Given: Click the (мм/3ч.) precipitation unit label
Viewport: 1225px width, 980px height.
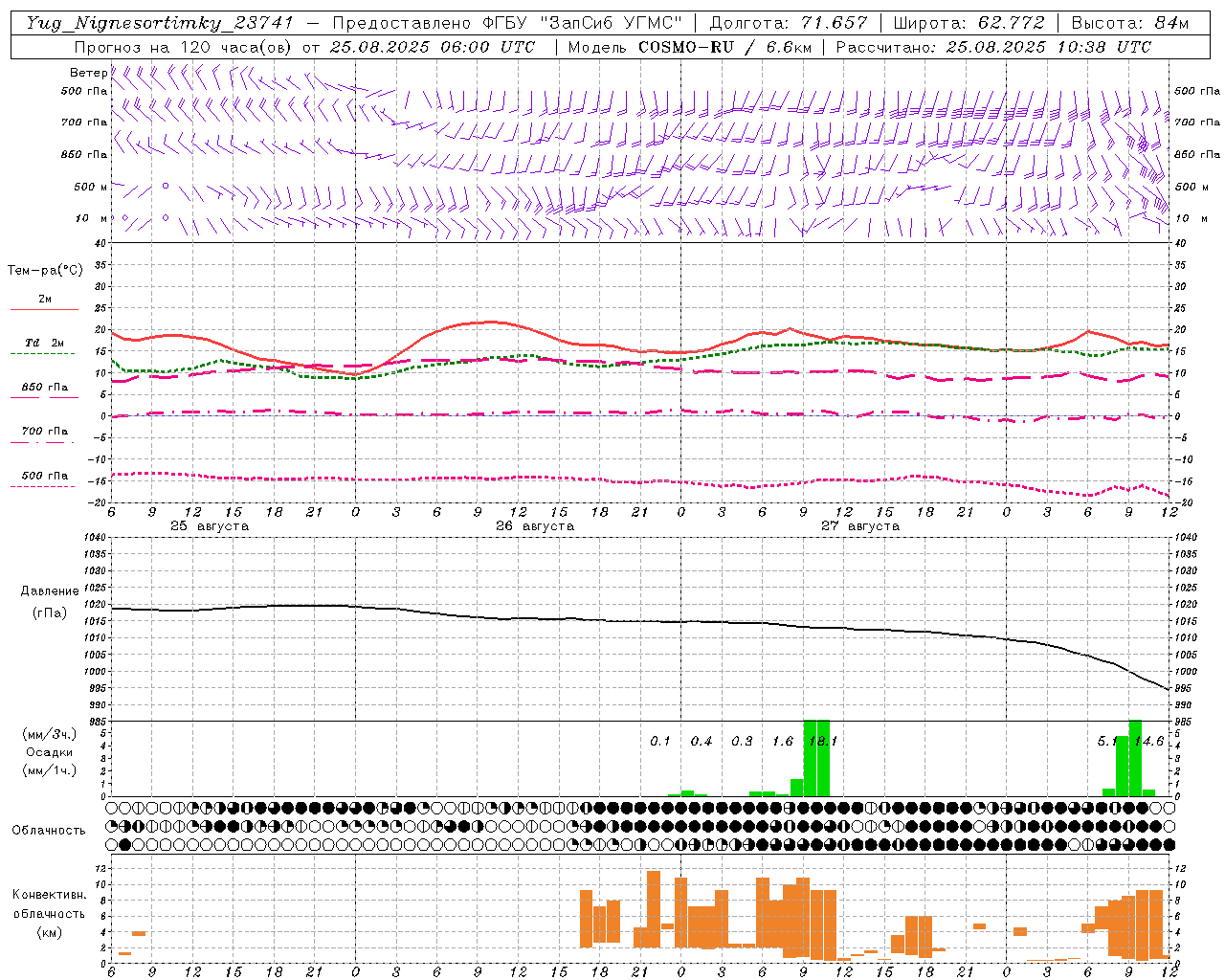Looking at the screenshot, I should coord(48,734).
